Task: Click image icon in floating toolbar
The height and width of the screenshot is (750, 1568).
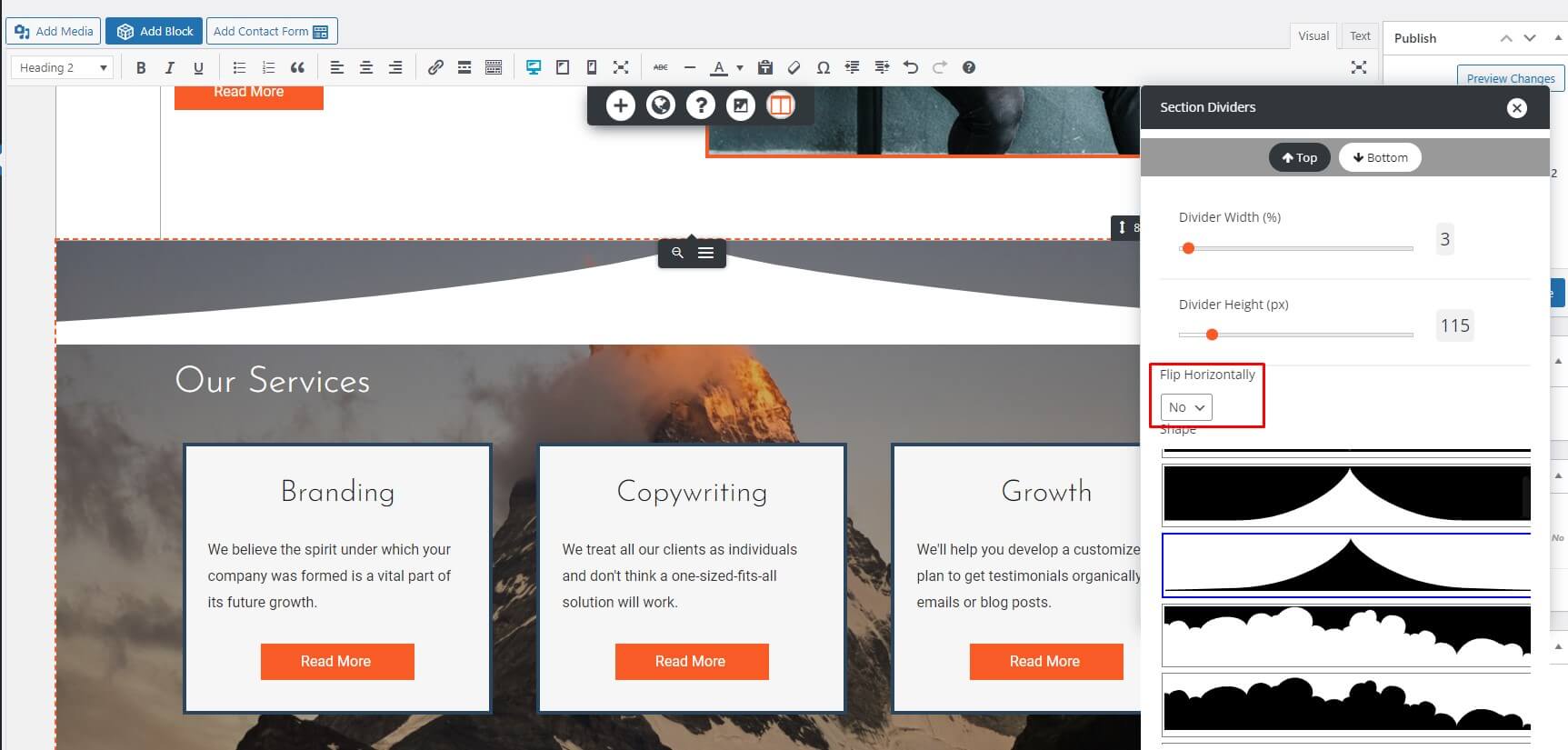Action: [x=741, y=105]
